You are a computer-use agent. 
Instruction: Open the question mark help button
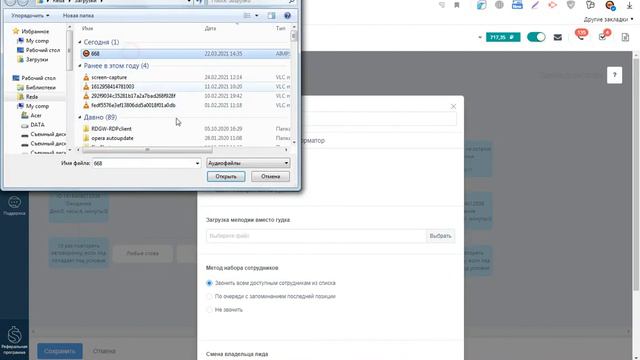point(615,75)
